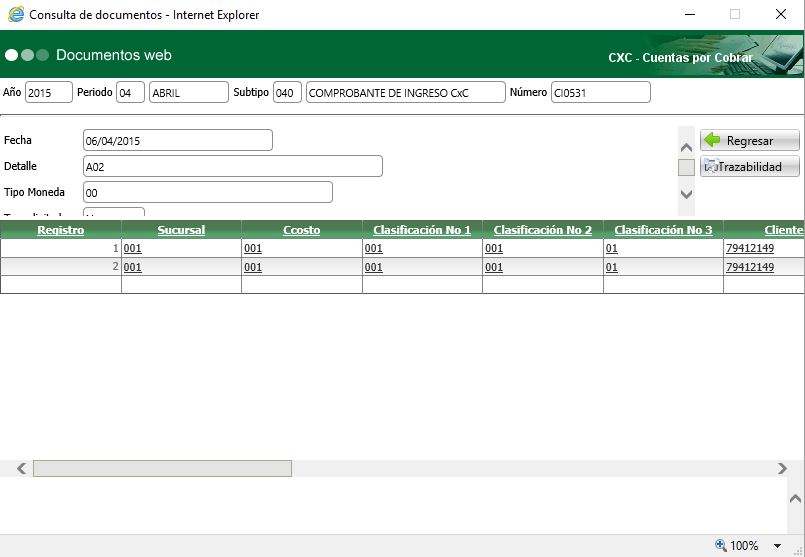The image size is (805, 557).
Task: Click the left arrow of horizontal scrollbar
Action: (20, 468)
